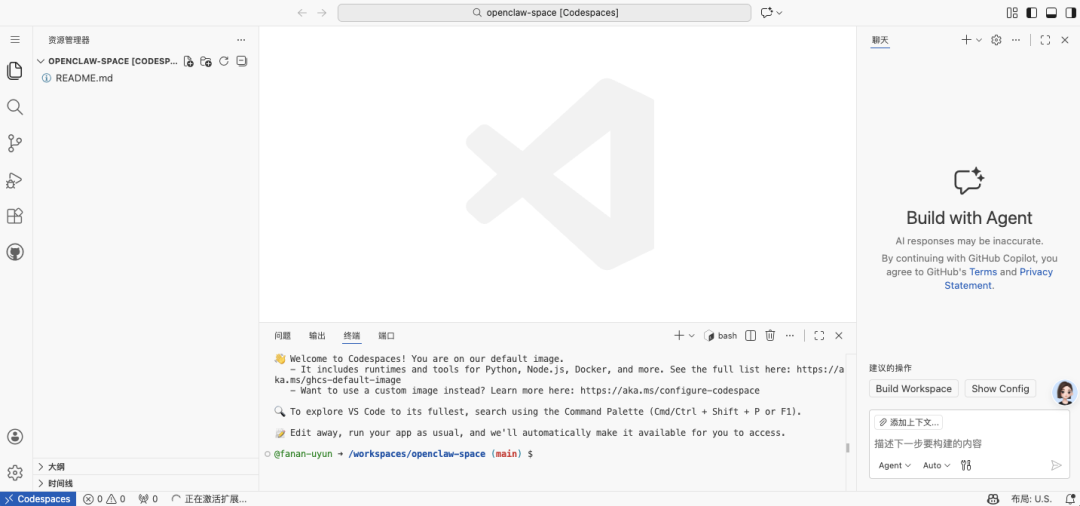Screen dimensions: 1080x506
Task: Maximize the terminal panel size
Action: 819,335
